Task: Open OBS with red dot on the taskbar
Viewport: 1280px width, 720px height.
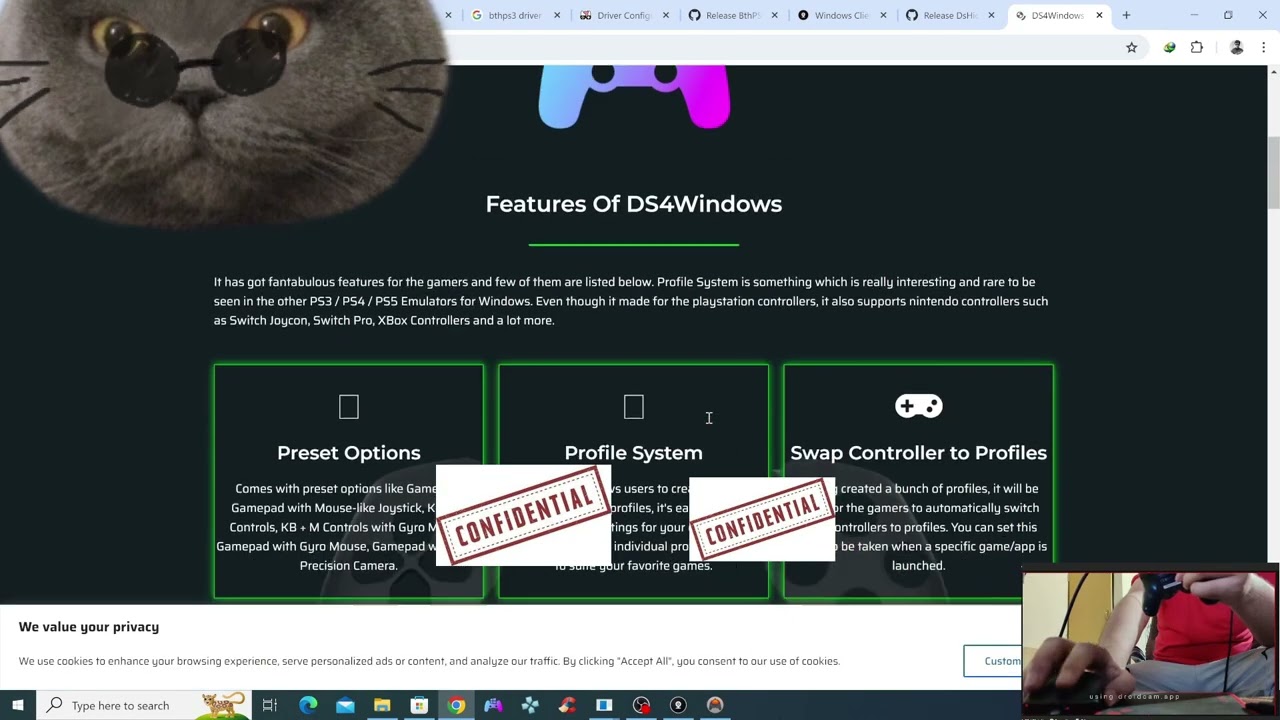Action: click(x=641, y=705)
